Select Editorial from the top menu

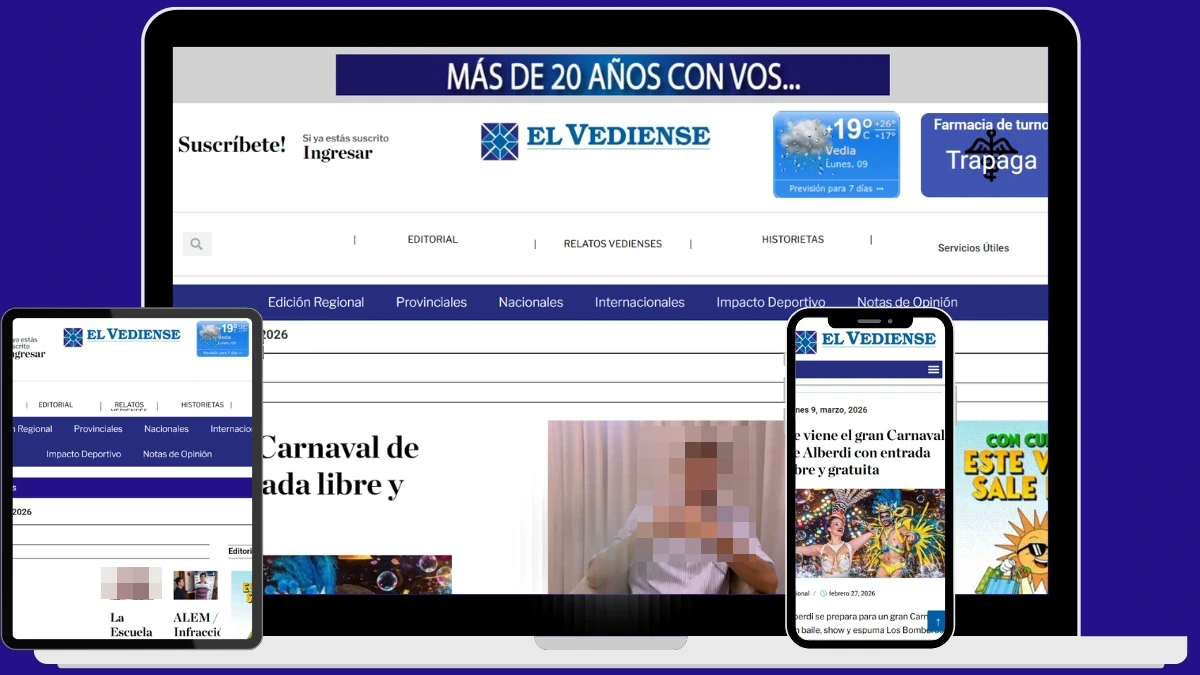(432, 239)
